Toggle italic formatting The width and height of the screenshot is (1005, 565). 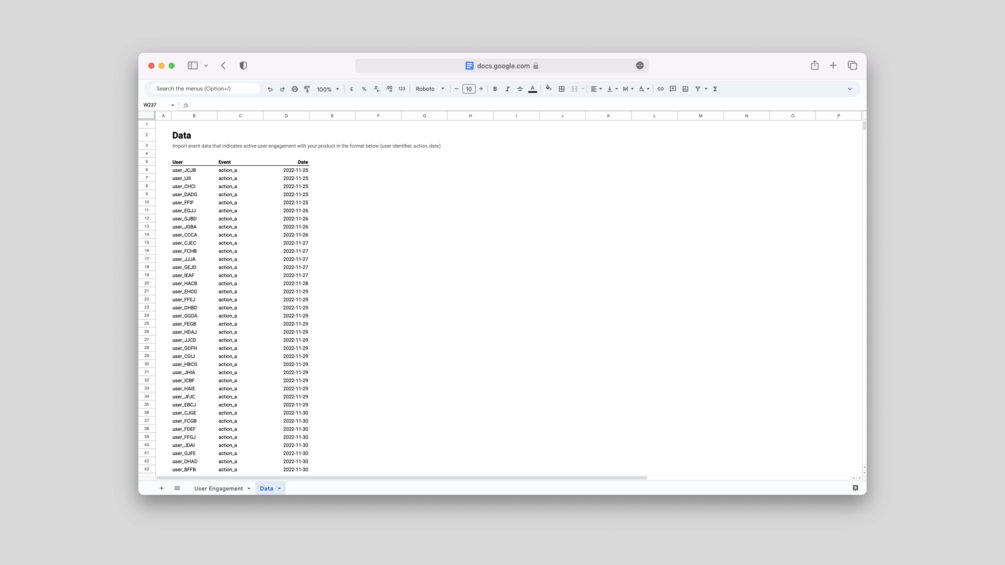[x=507, y=89]
